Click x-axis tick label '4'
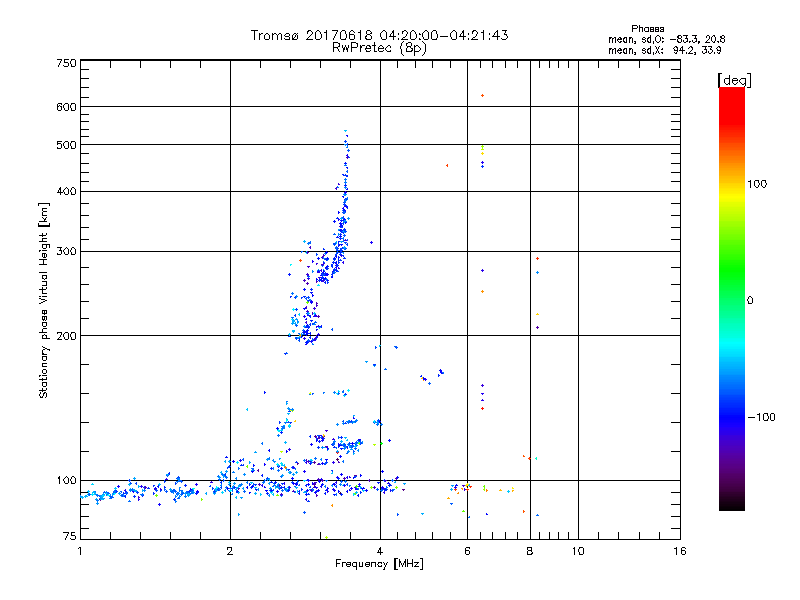The height and width of the screenshot is (600, 800). pos(380,552)
